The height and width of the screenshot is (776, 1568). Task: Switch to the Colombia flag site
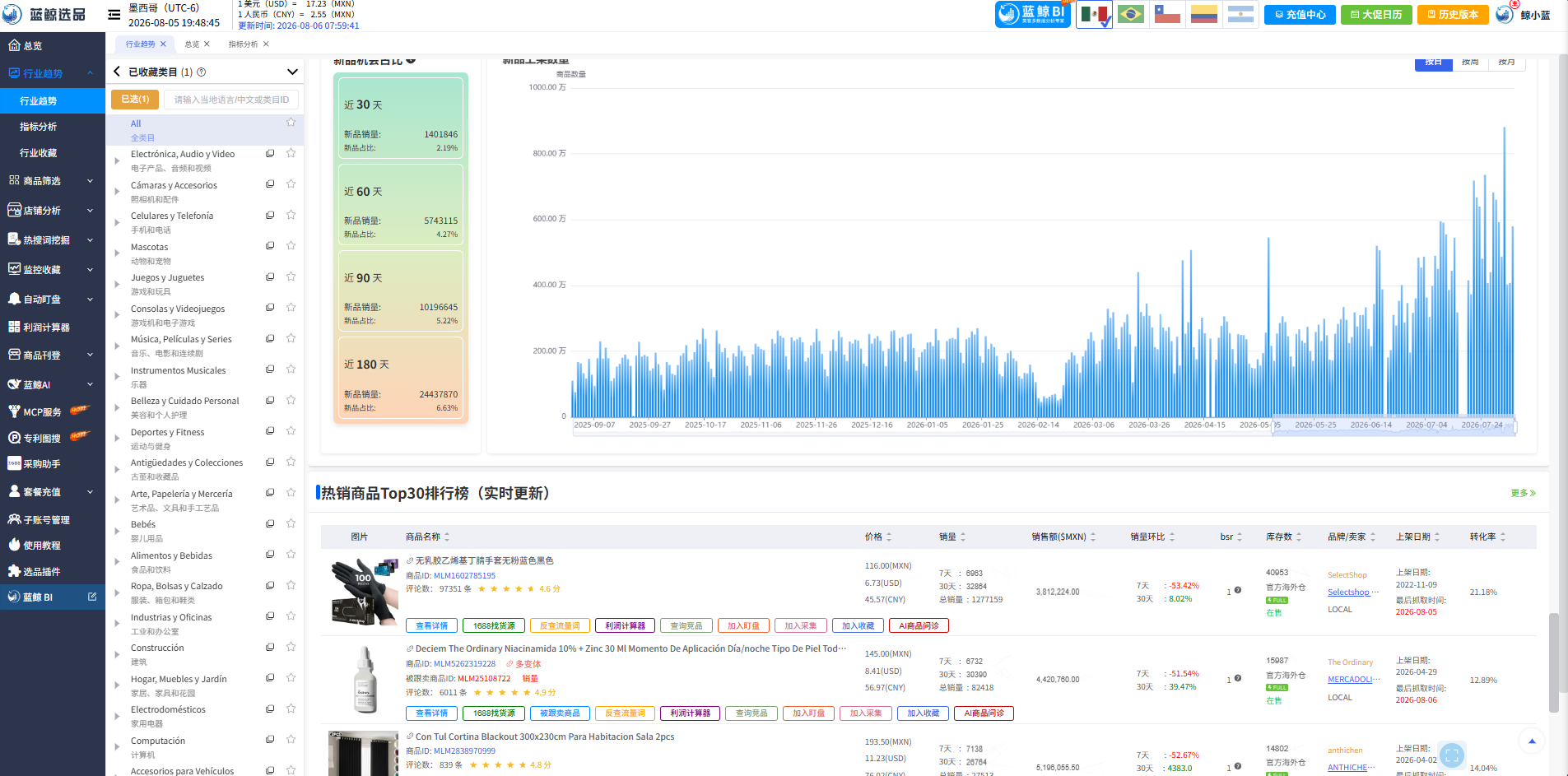1203,14
